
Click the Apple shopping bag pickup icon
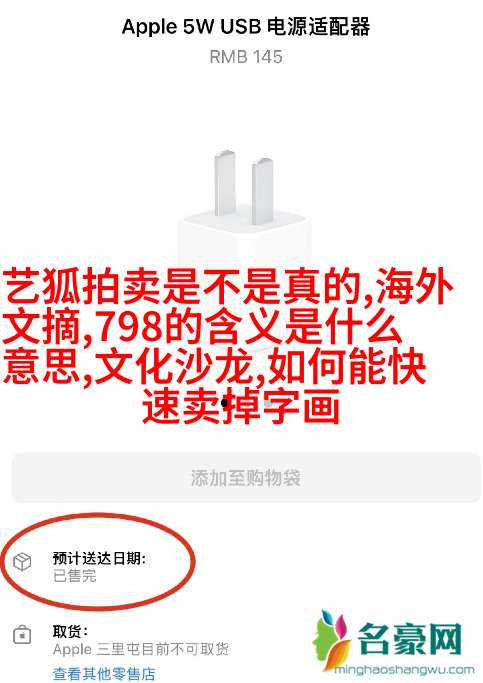tap(22, 635)
